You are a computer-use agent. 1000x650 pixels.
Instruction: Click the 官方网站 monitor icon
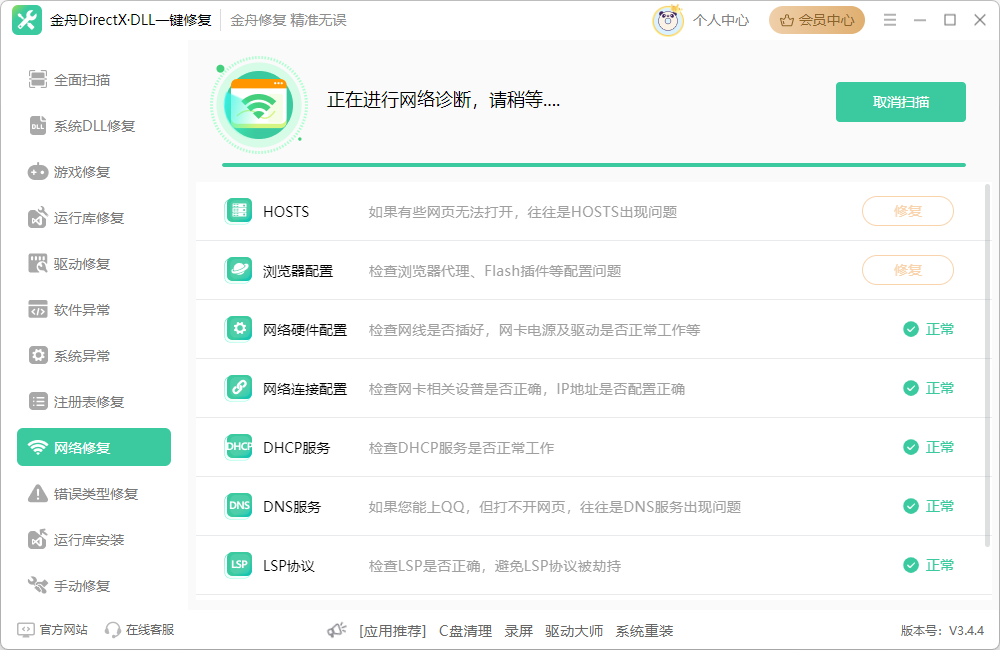(26, 630)
